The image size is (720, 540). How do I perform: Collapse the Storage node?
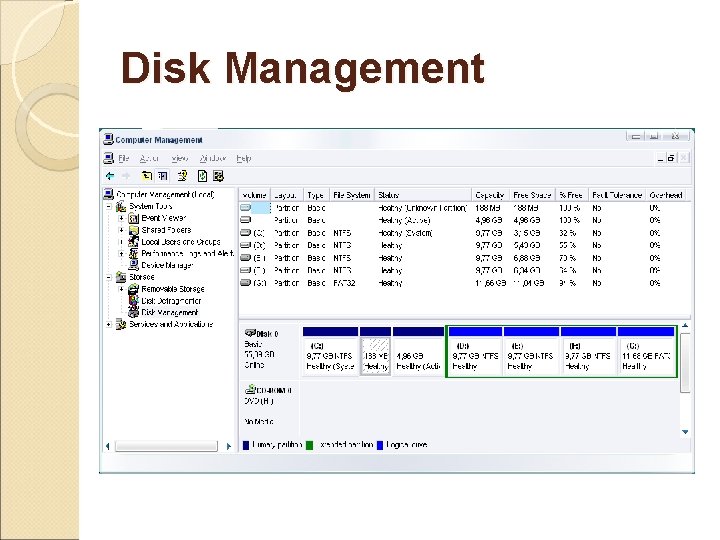109,277
